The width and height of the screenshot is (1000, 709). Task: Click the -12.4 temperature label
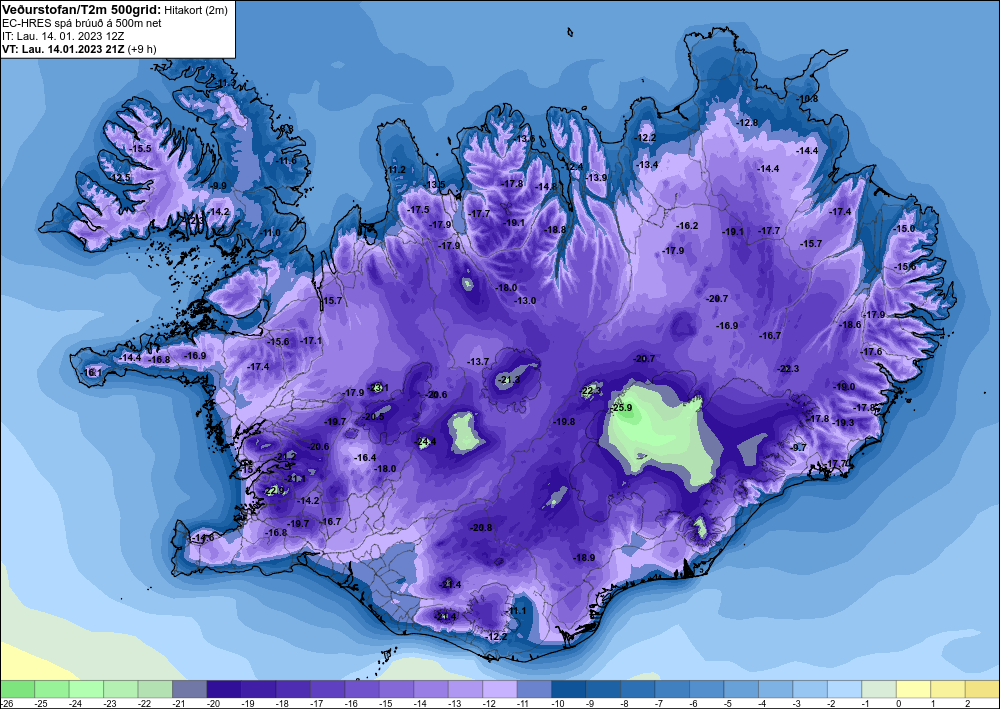[573, 166]
